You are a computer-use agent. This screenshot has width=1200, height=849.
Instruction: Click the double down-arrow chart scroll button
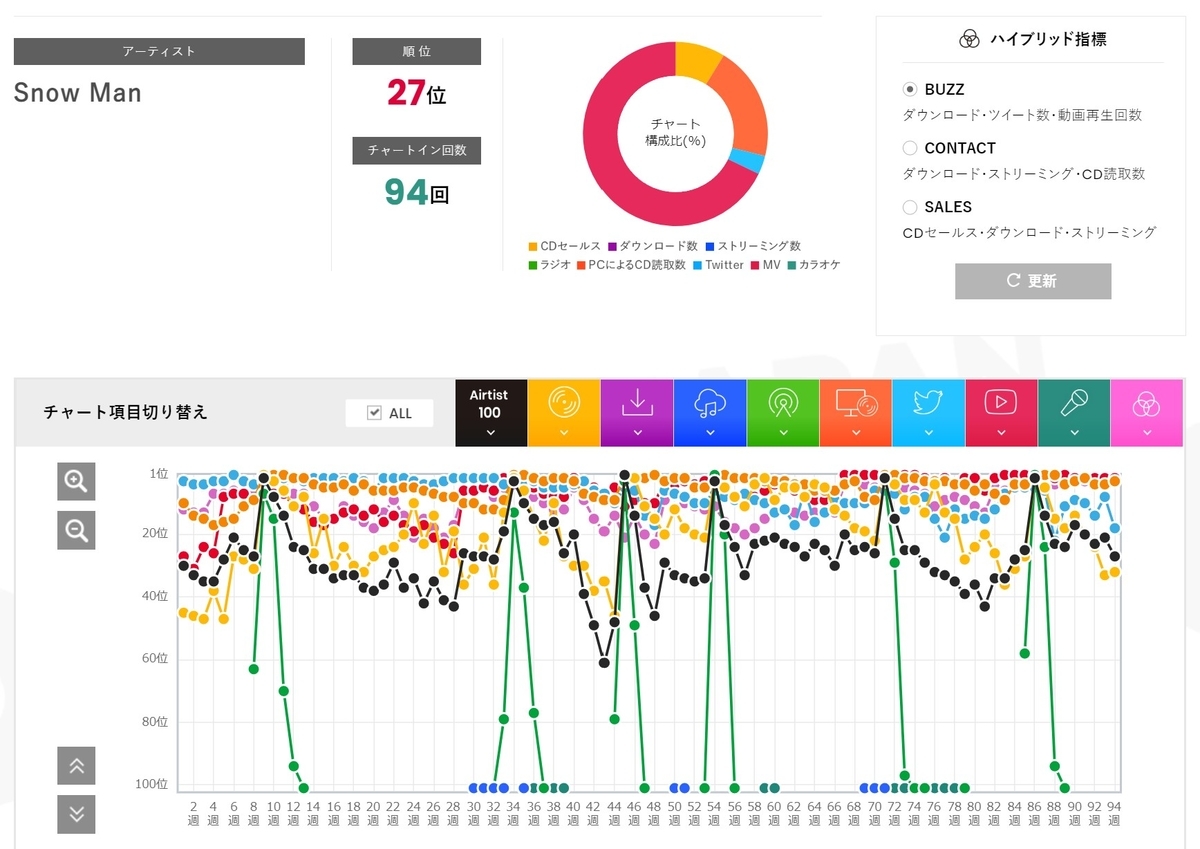pos(76,814)
